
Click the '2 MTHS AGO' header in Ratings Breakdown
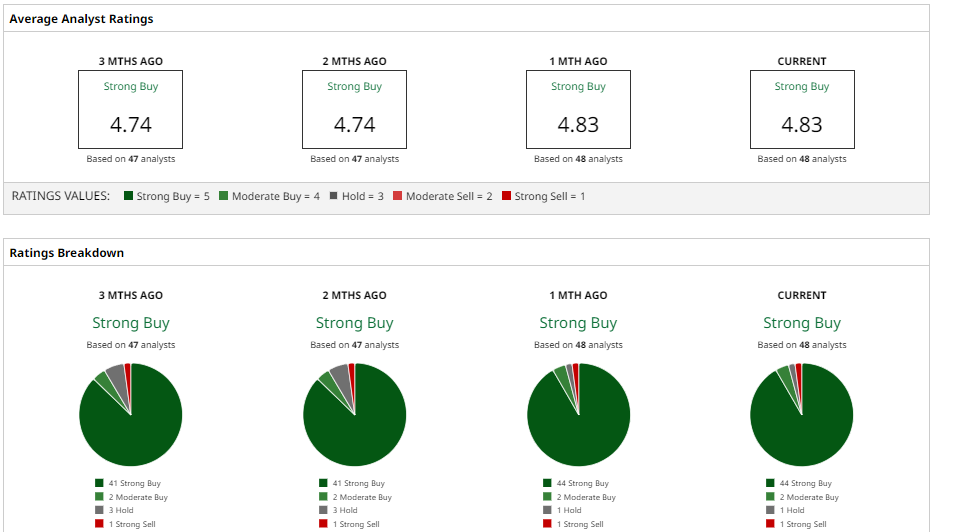pyautogui.click(x=354, y=295)
